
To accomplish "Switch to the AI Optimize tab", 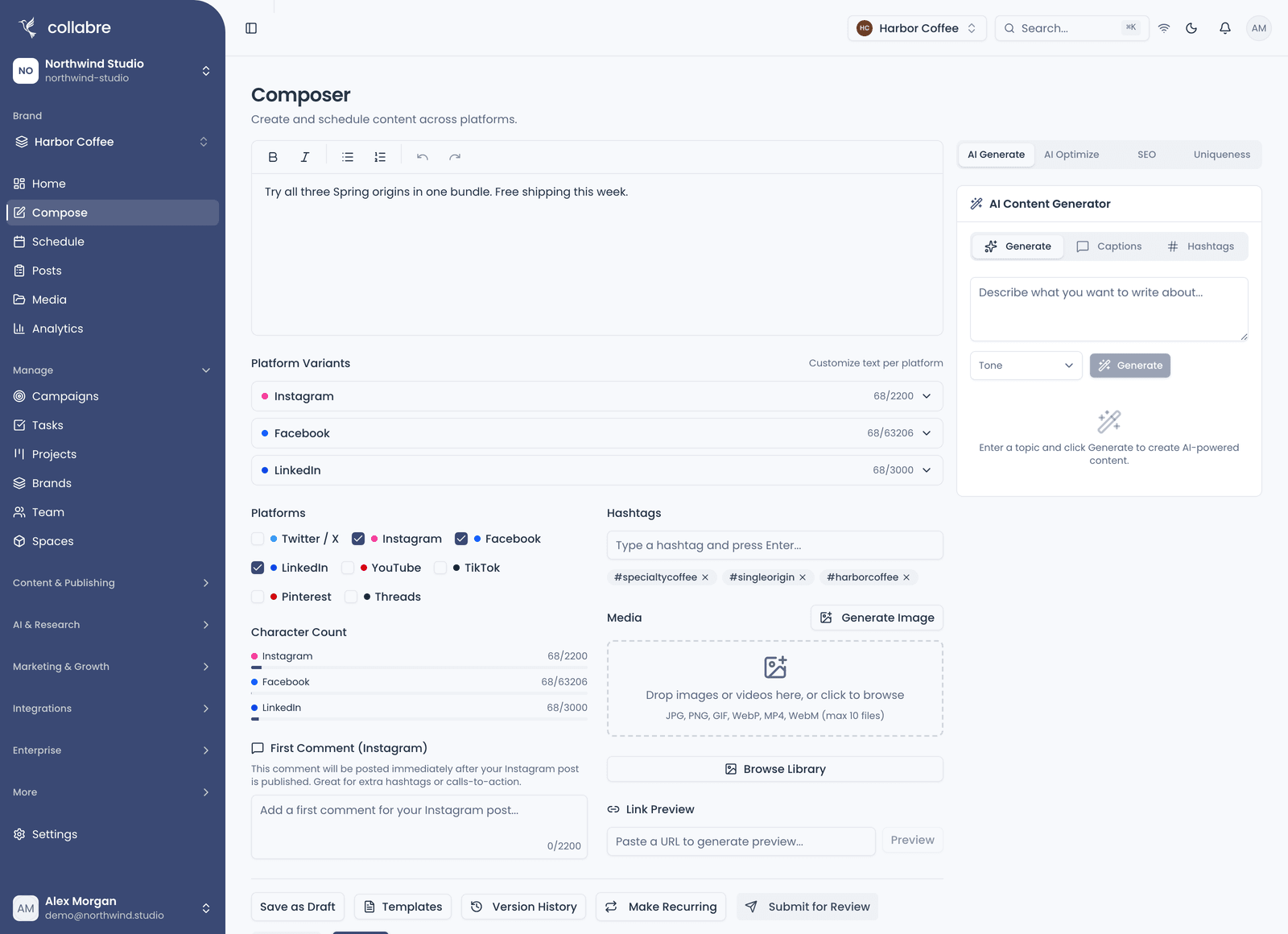I will point(1071,155).
